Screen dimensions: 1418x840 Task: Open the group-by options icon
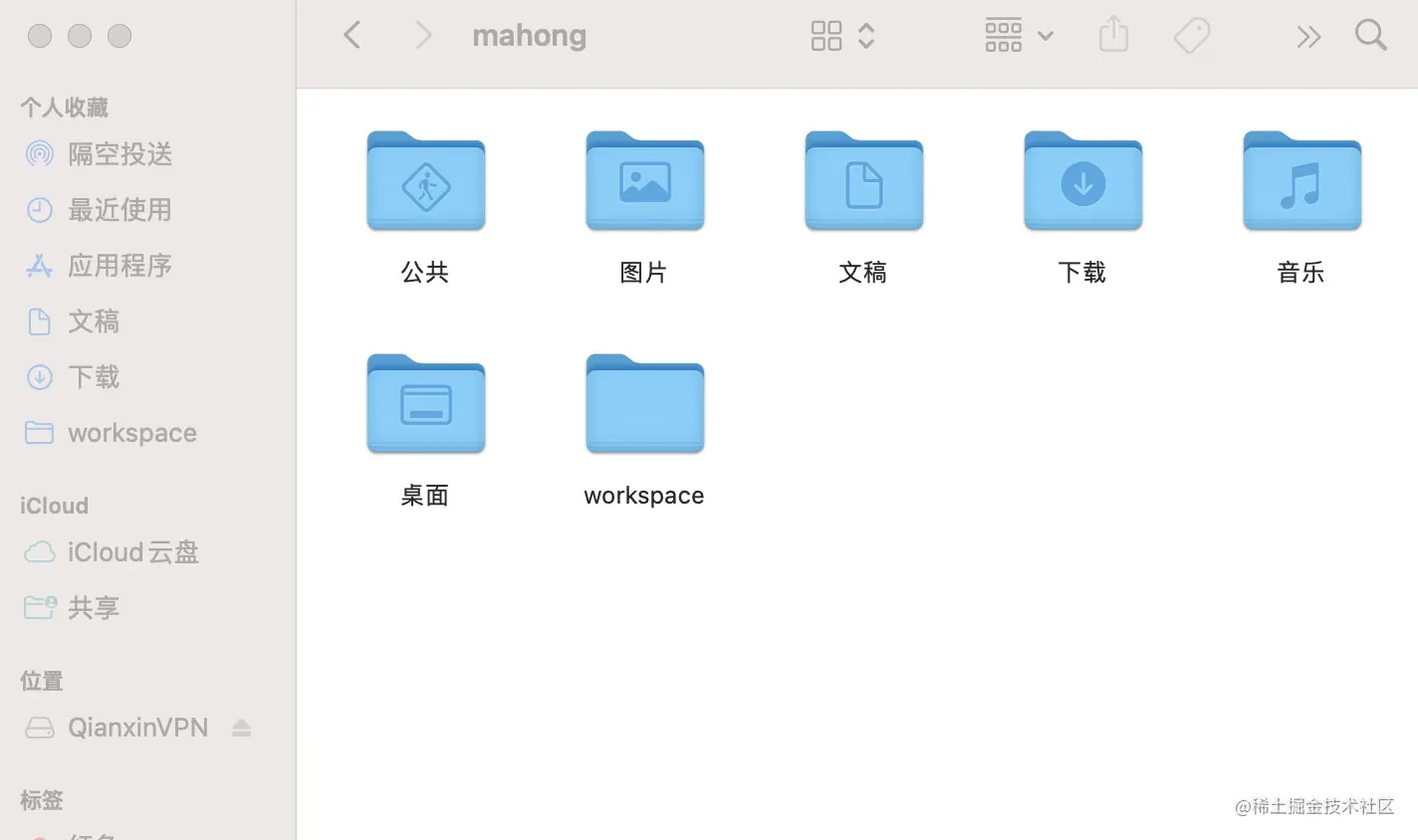click(x=1004, y=36)
